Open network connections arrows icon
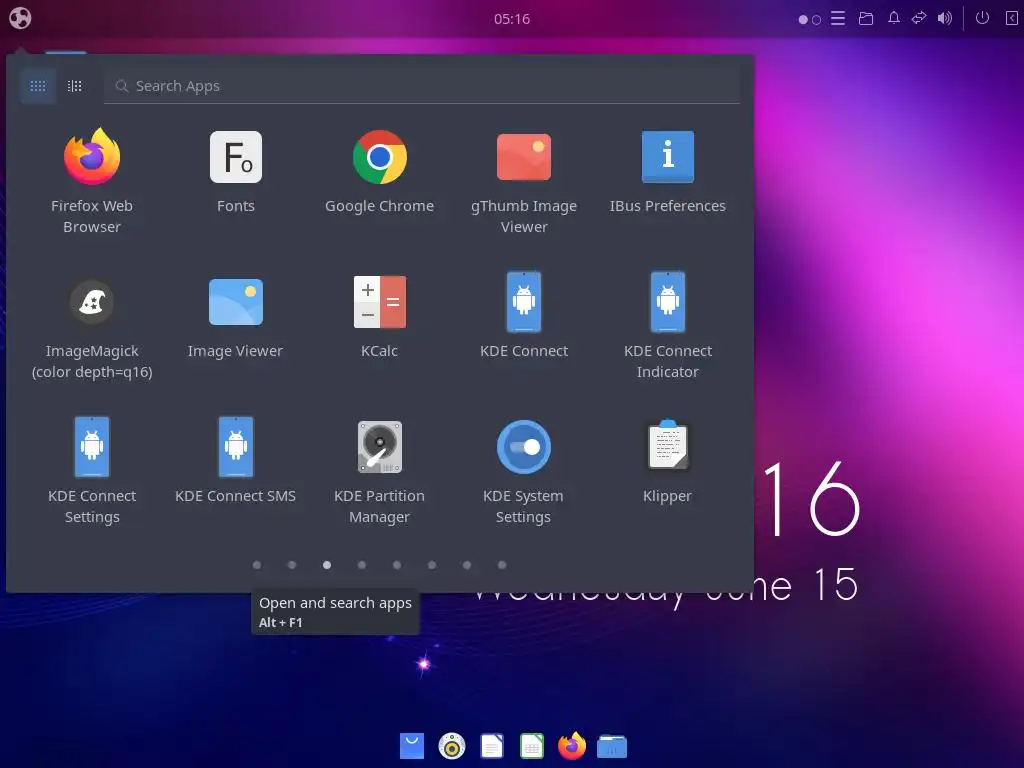This screenshot has width=1024, height=768. (x=919, y=18)
